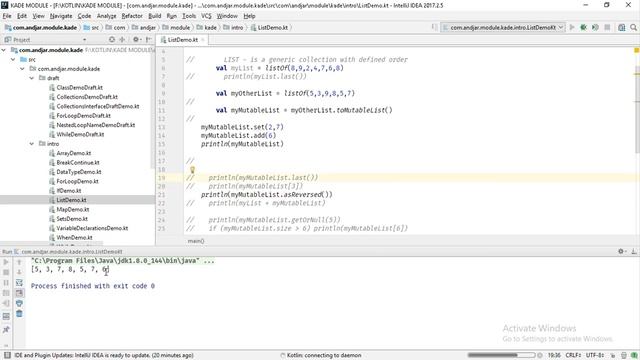Open the Refactor menu
Viewport: 640px width, 360px height.
[132, 16]
